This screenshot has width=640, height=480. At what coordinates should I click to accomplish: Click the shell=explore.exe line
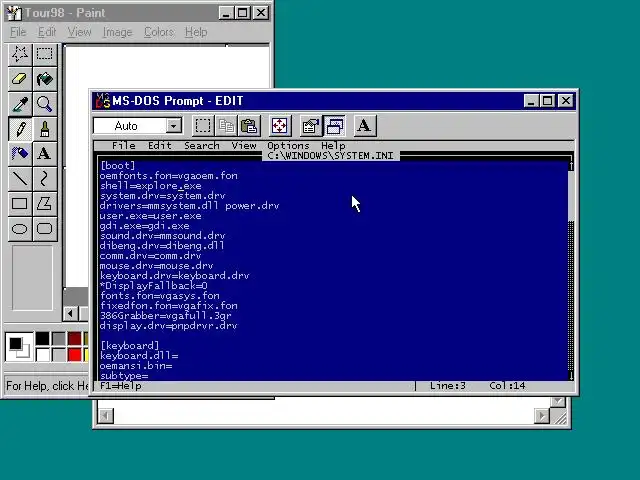point(151,186)
